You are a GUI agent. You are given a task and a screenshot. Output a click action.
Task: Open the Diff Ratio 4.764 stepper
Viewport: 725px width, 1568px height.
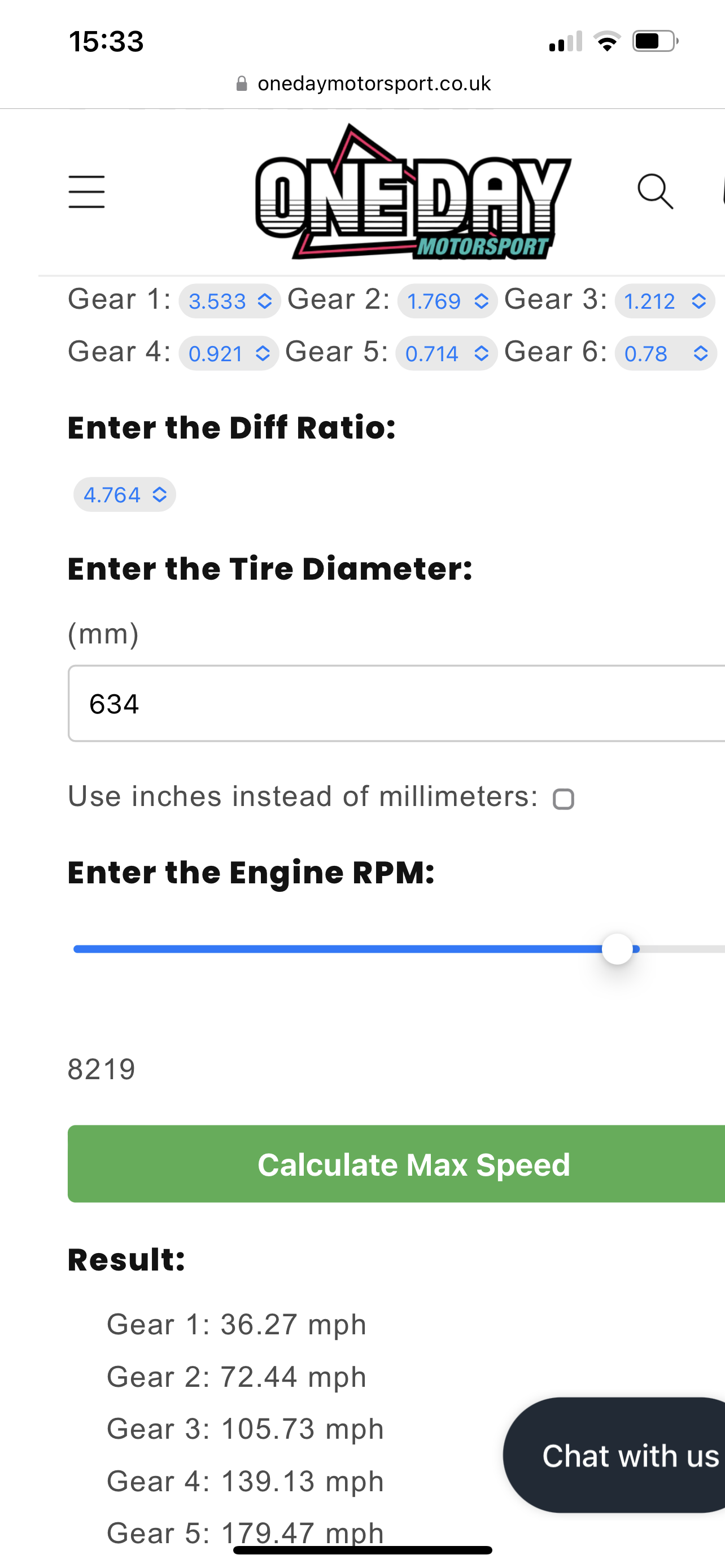159,495
